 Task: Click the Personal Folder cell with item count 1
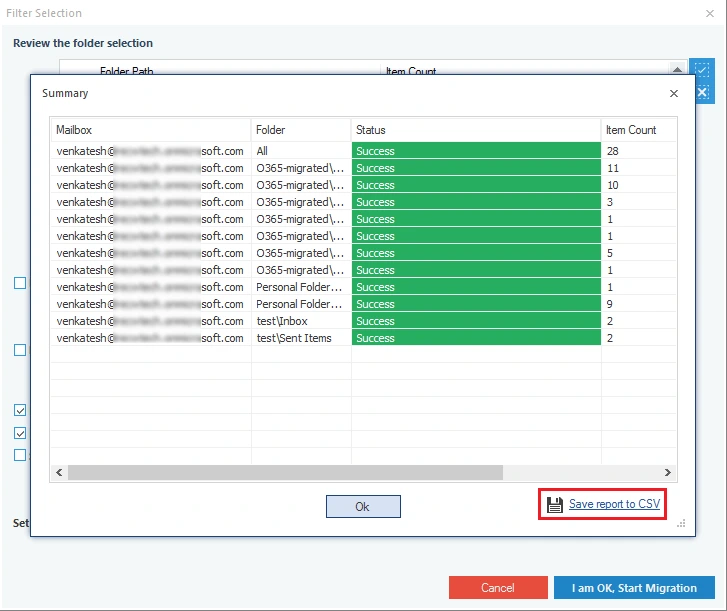(301, 287)
